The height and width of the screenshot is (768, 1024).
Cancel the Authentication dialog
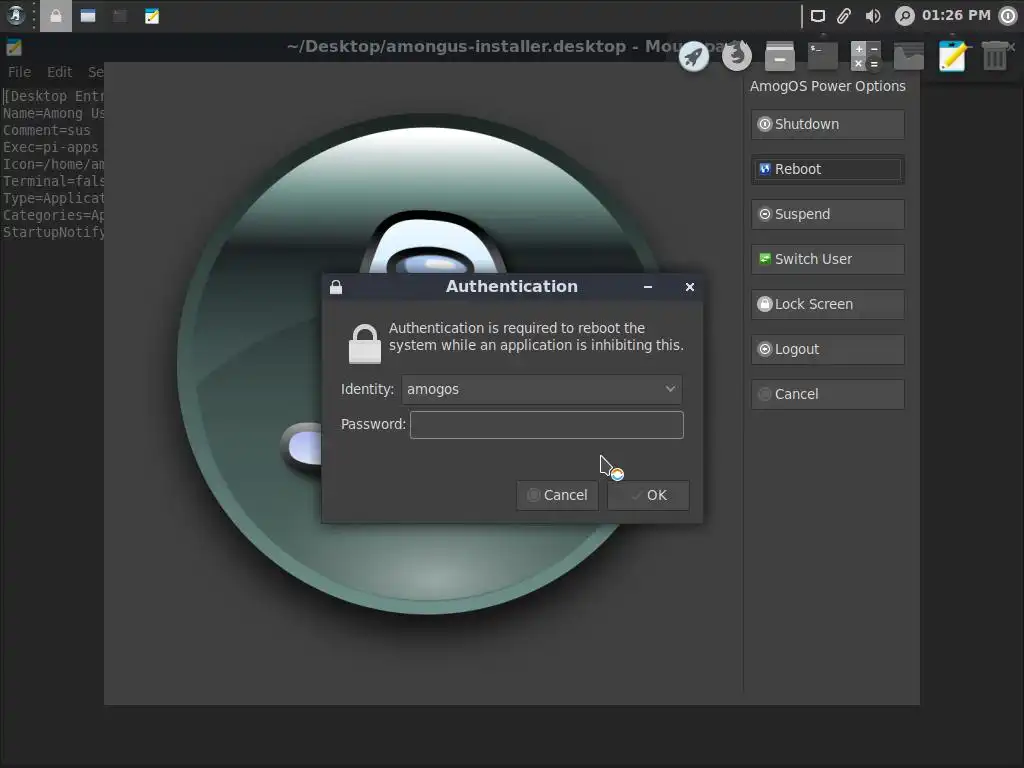(x=557, y=496)
